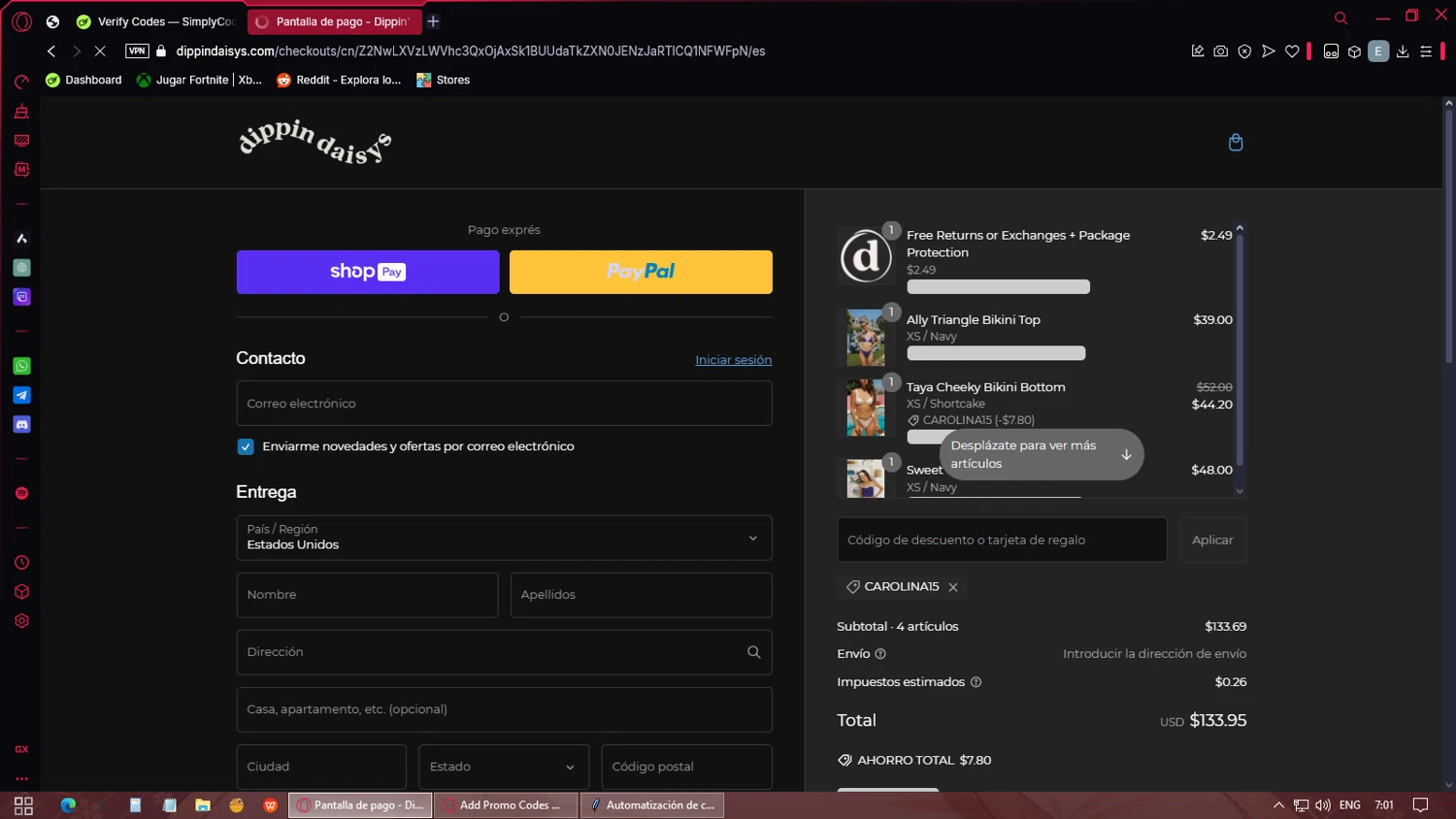Image resolution: width=1456 pixels, height=819 pixels.
Task: Click the Taya Cheeky Bikini Bottom thumbnail
Action: click(865, 408)
